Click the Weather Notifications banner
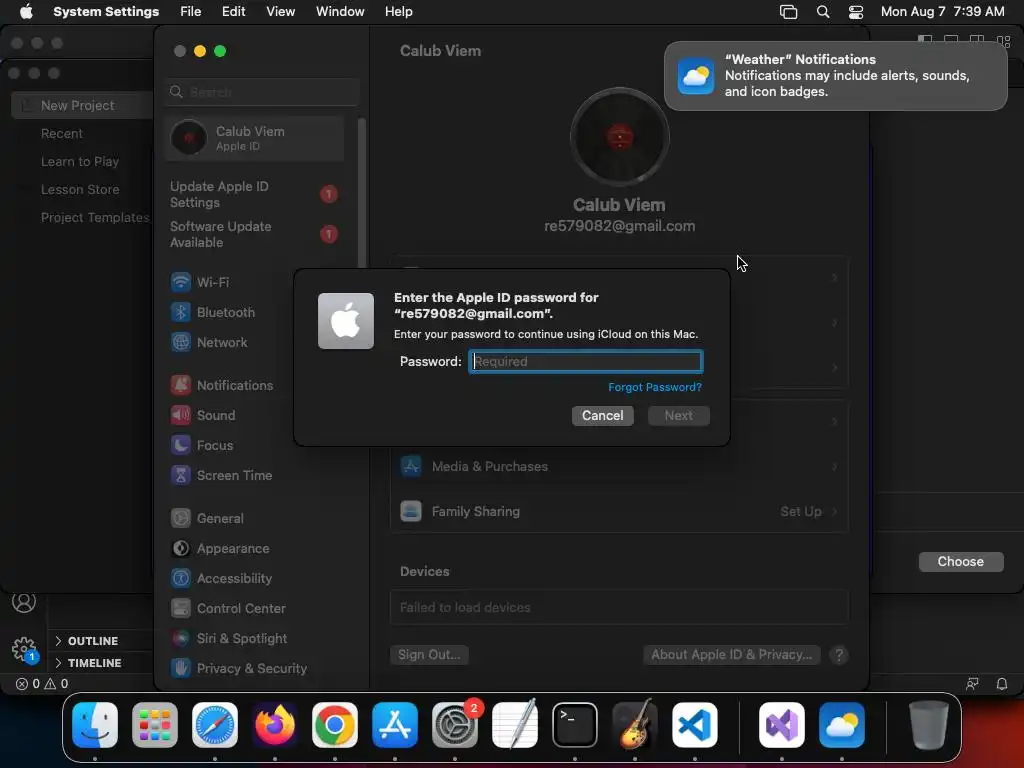This screenshot has width=1024, height=768. (x=835, y=76)
